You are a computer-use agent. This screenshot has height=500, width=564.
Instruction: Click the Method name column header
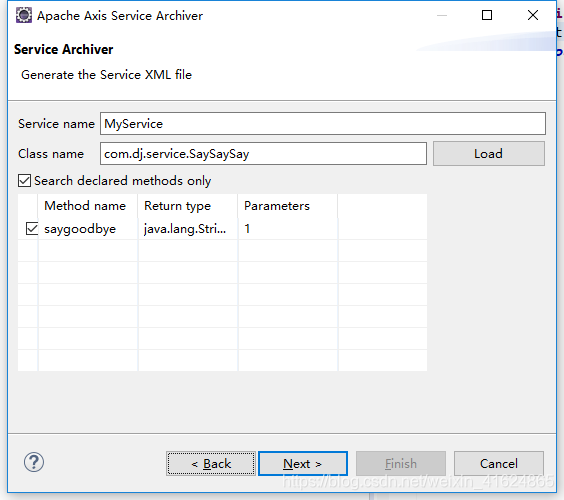coord(88,206)
